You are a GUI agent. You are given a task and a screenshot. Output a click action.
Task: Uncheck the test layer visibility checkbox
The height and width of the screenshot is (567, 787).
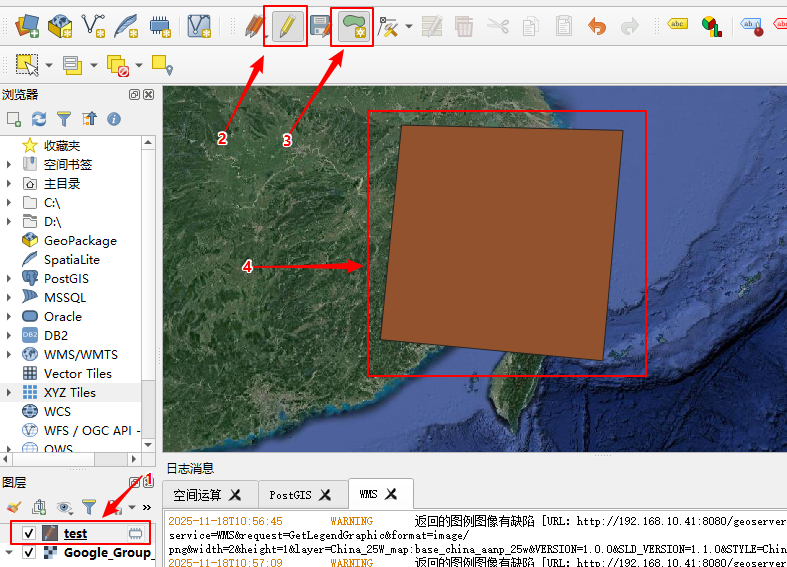coord(29,533)
